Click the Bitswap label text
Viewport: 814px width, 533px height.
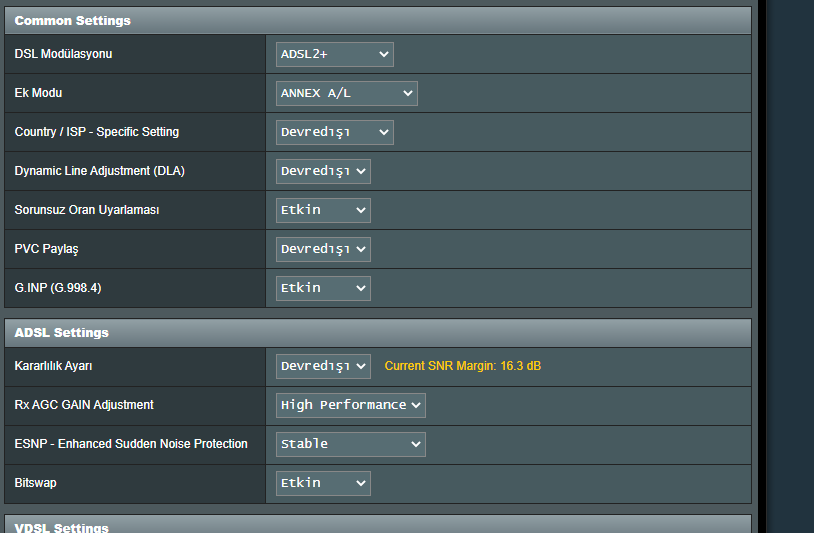tap(35, 483)
